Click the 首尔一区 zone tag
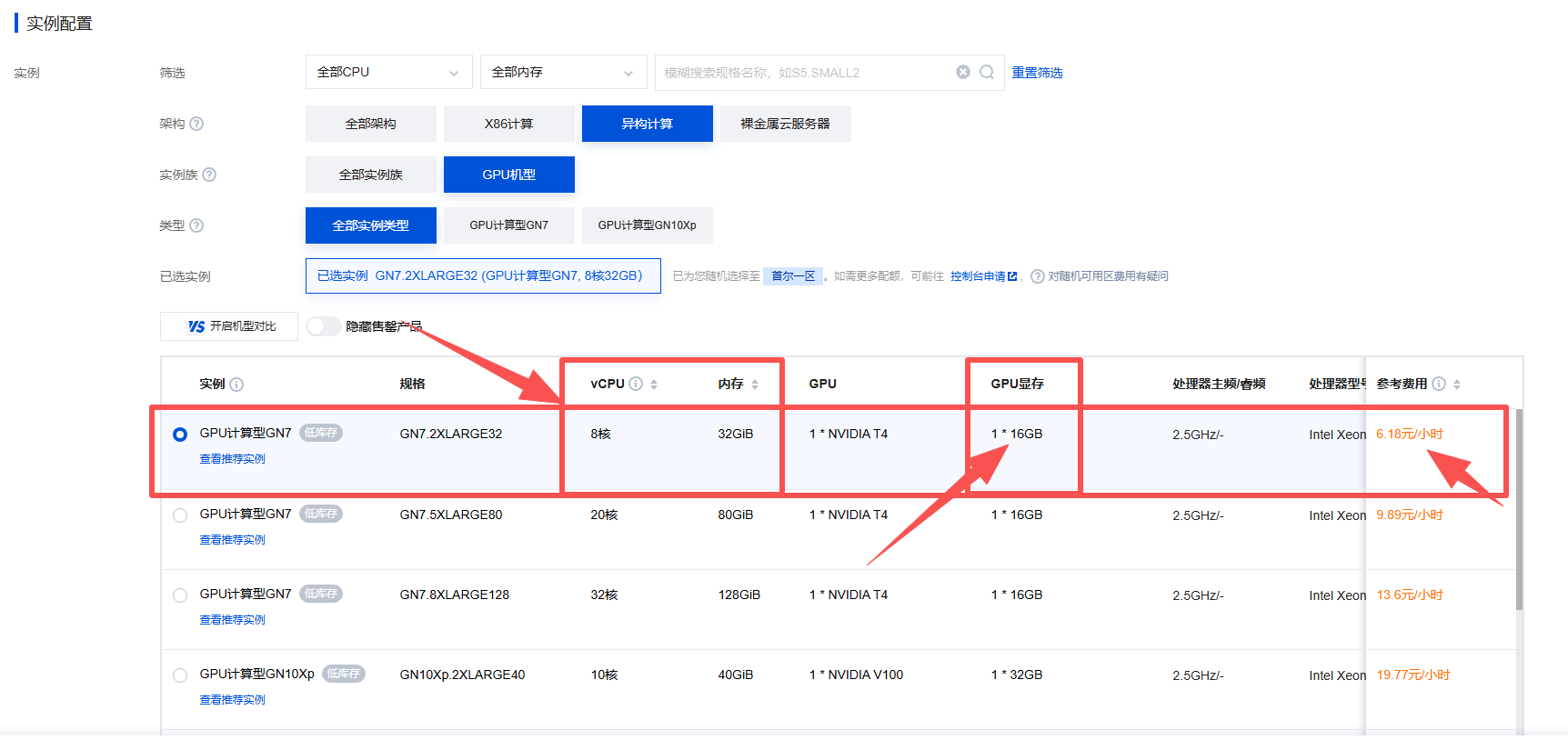The height and width of the screenshot is (740, 1568). click(793, 276)
